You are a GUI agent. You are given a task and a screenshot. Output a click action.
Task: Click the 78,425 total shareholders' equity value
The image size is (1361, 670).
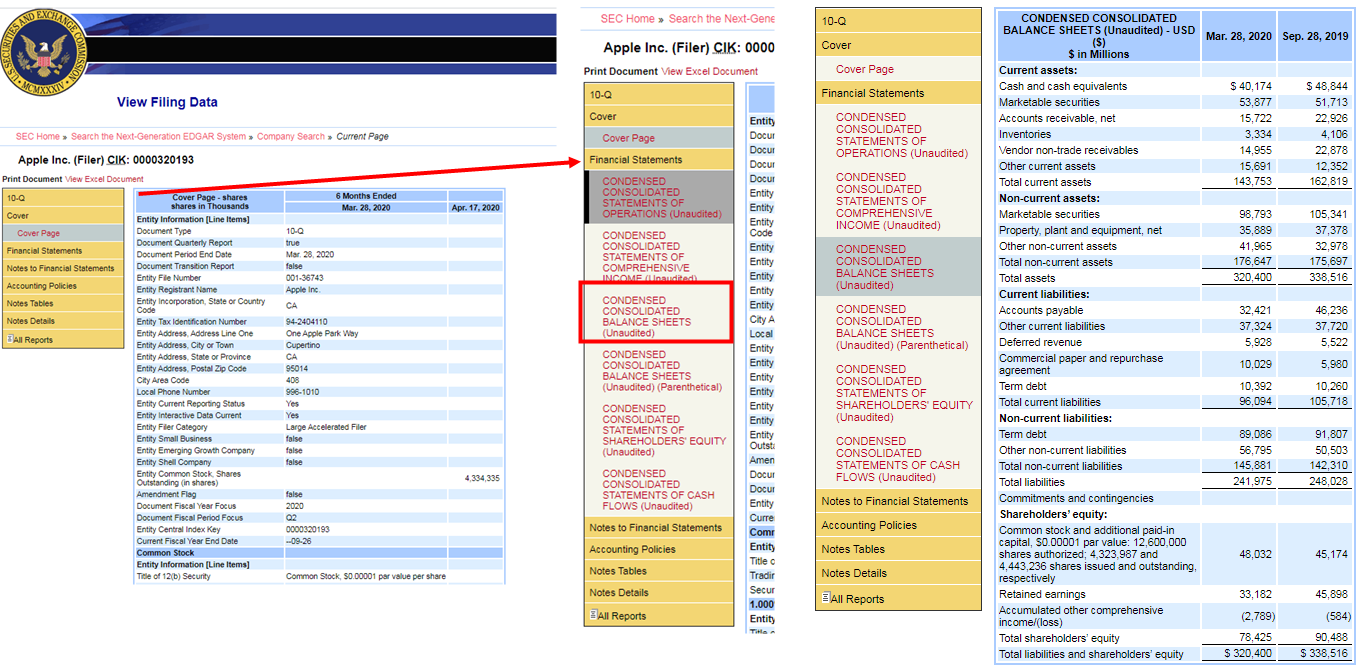(1258, 638)
